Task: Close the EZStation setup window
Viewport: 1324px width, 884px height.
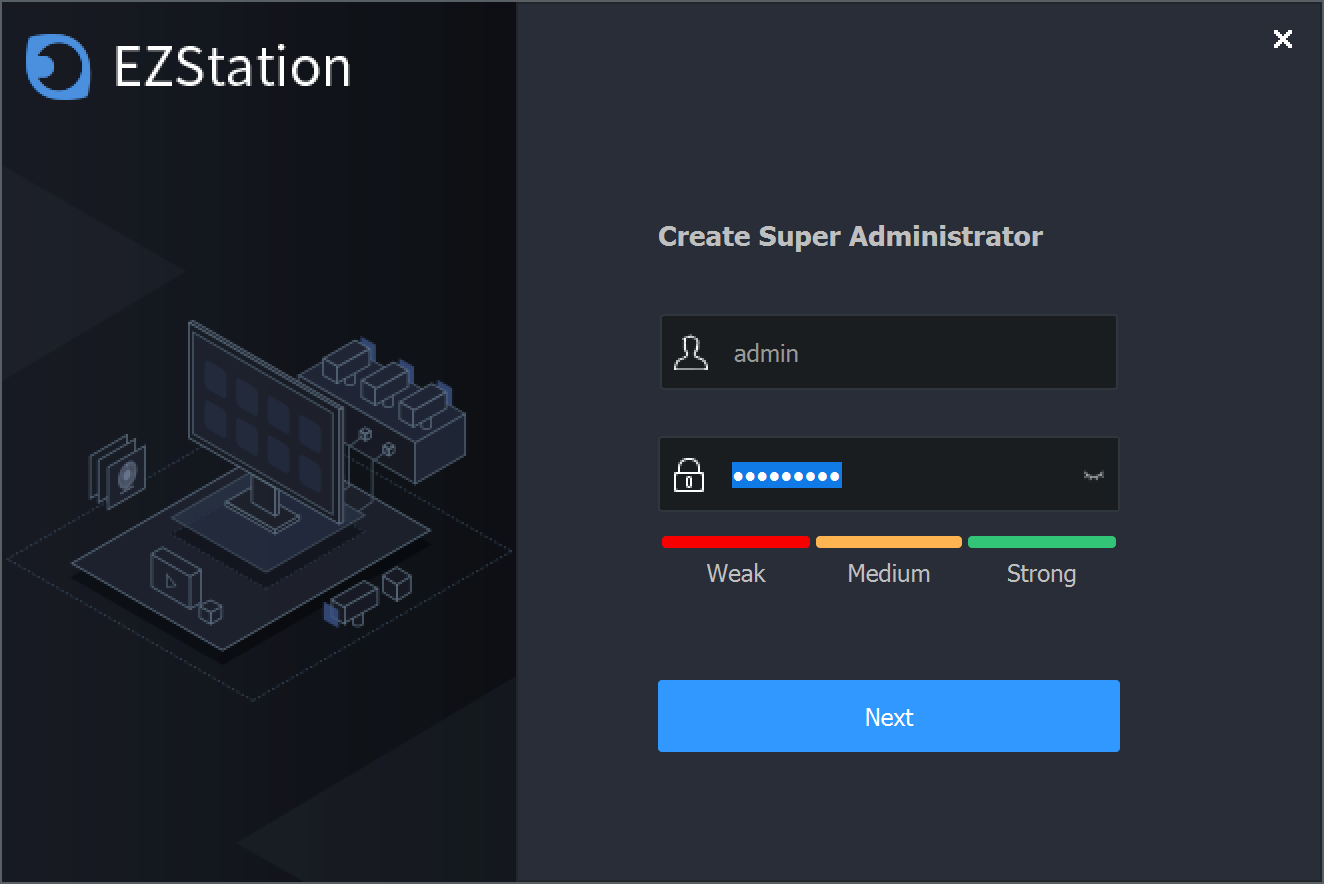Action: [1282, 39]
